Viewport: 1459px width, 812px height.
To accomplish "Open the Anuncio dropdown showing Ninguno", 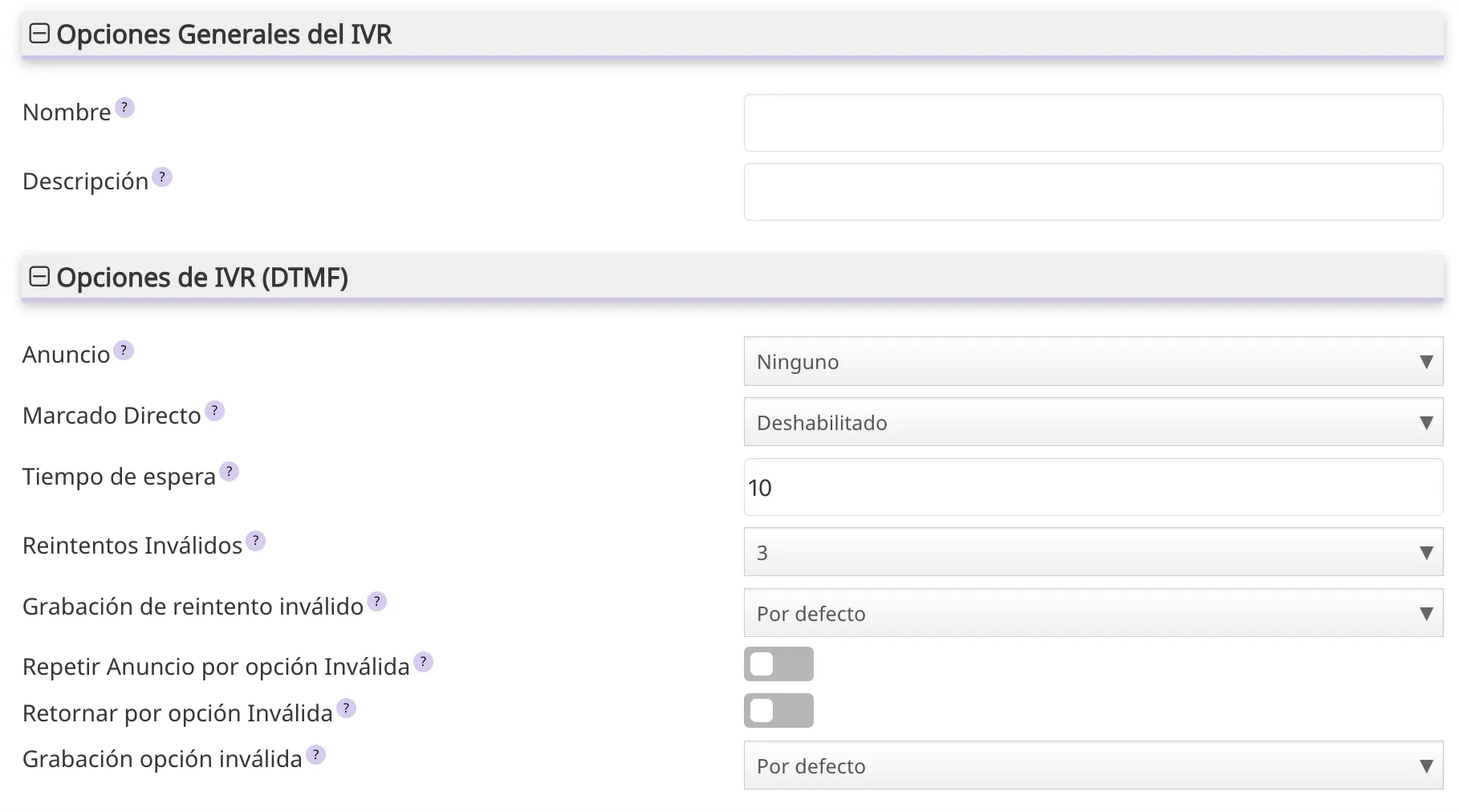I will tap(1092, 362).
